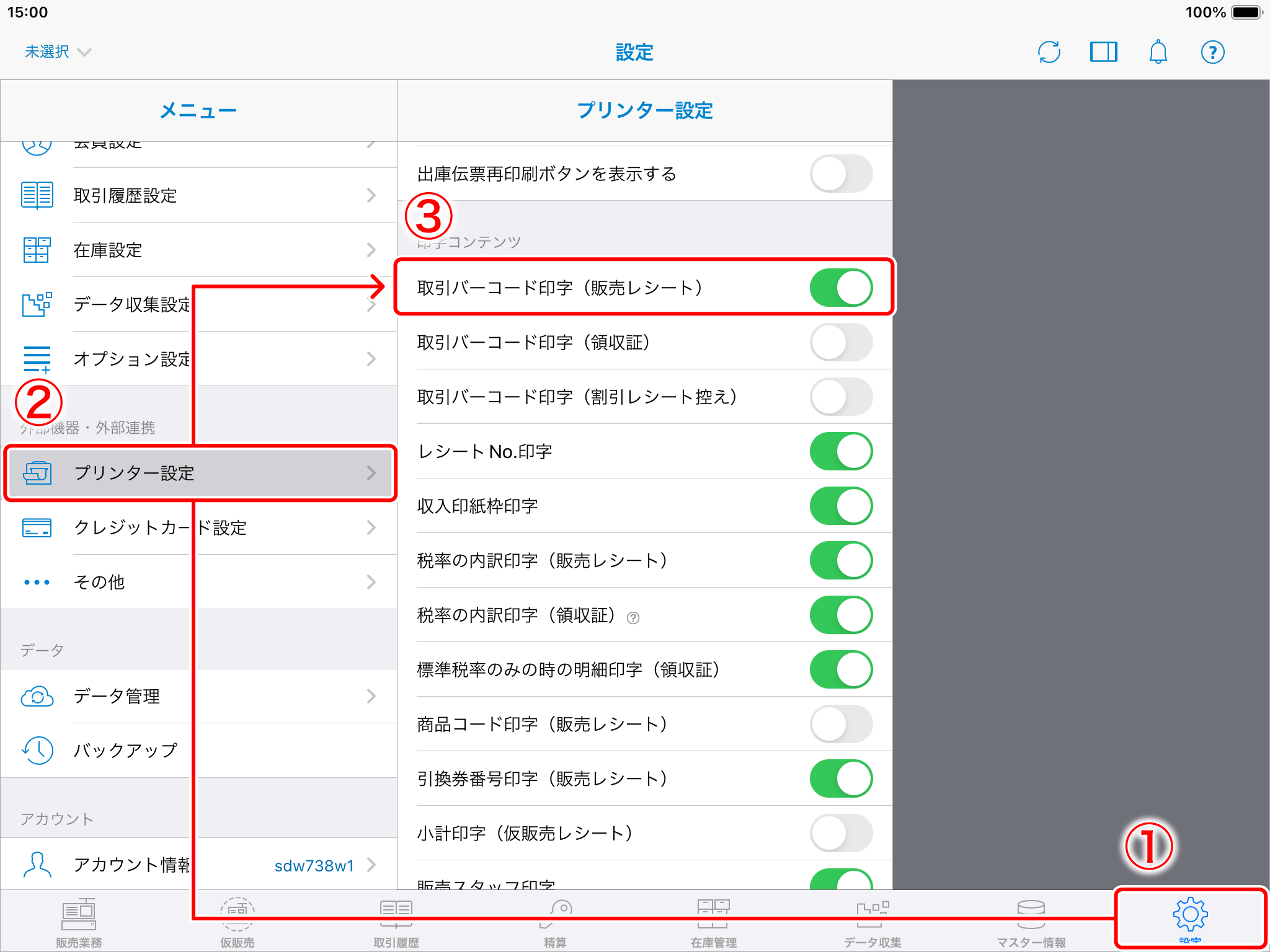Click the データ管理 cloud icon
1270x952 pixels.
click(x=37, y=696)
